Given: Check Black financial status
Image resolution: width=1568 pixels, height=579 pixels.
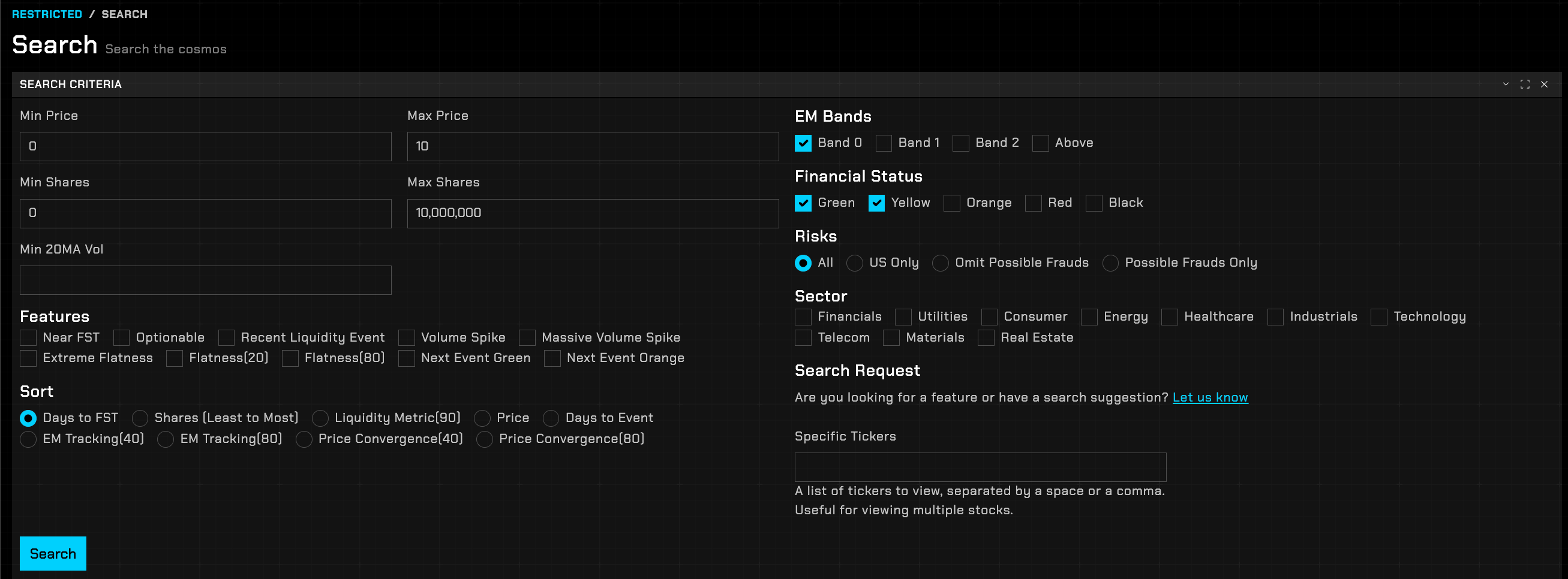Looking at the screenshot, I should 1094,203.
